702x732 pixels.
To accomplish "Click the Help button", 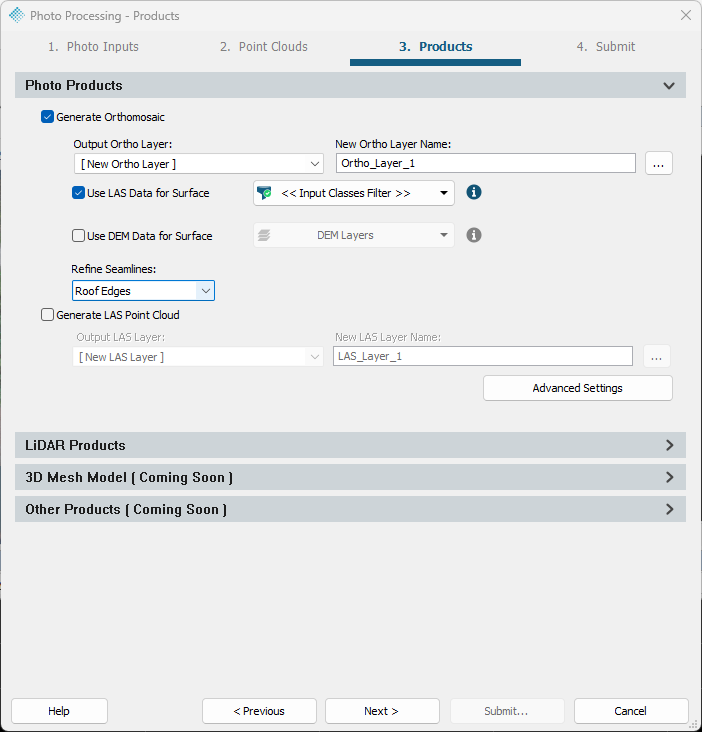I will [x=59, y=711].
